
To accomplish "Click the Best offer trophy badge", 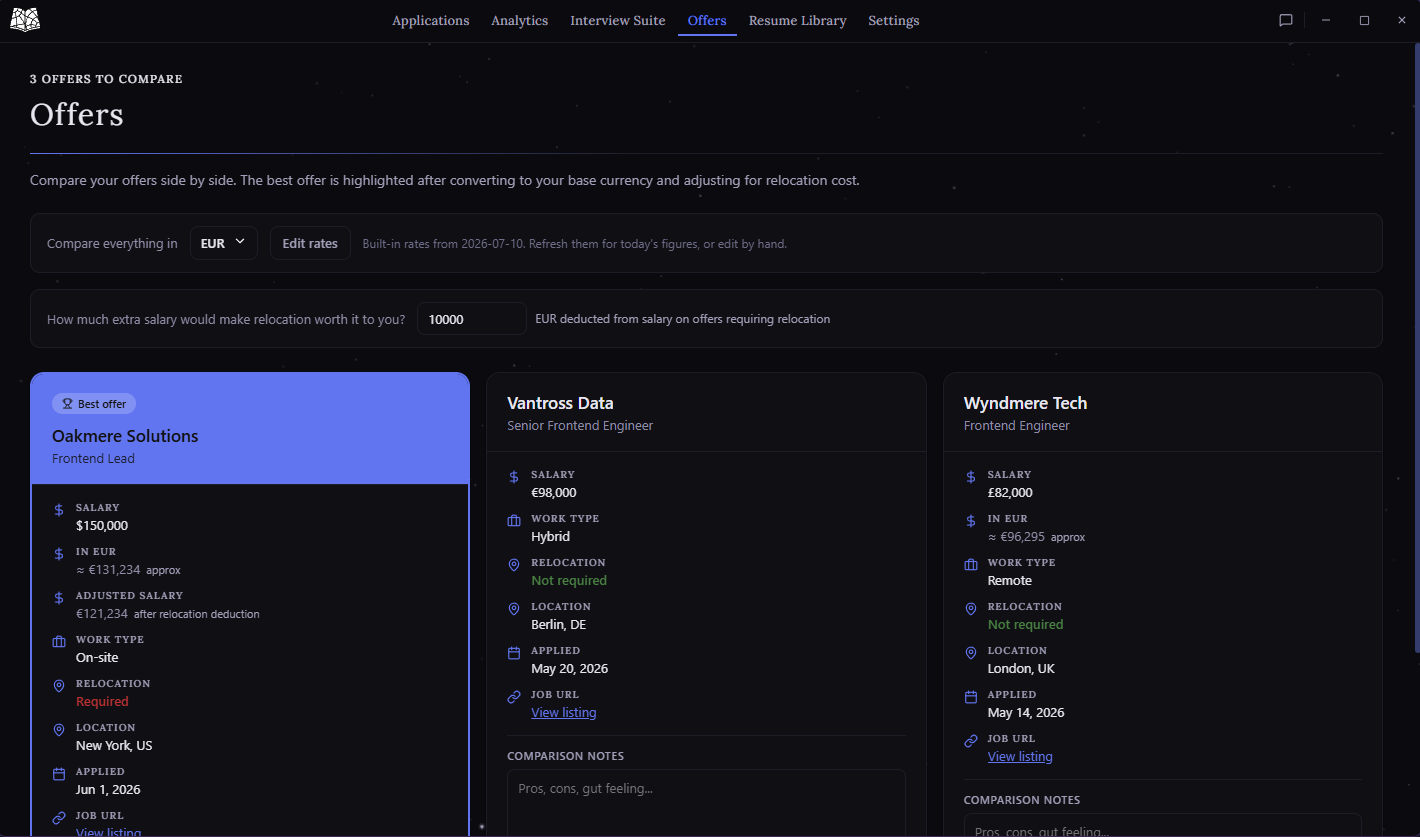I will coord(94,404).
